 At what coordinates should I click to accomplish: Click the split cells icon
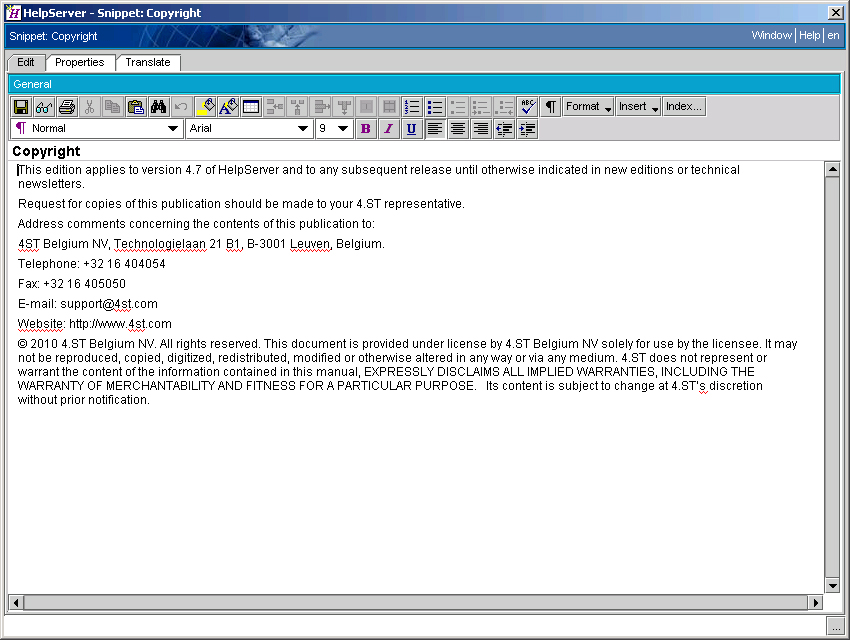coord(389,107)
